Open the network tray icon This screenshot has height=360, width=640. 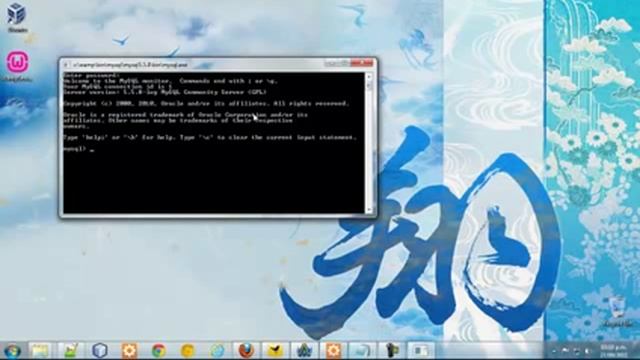click(576, 351)
